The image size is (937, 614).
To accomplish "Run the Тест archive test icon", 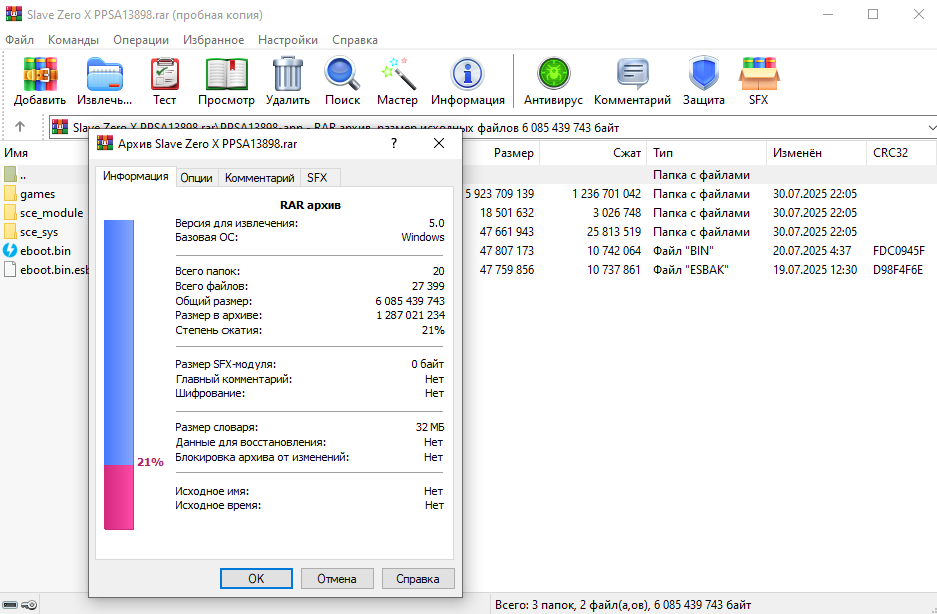I will click(x=165, y=75).
